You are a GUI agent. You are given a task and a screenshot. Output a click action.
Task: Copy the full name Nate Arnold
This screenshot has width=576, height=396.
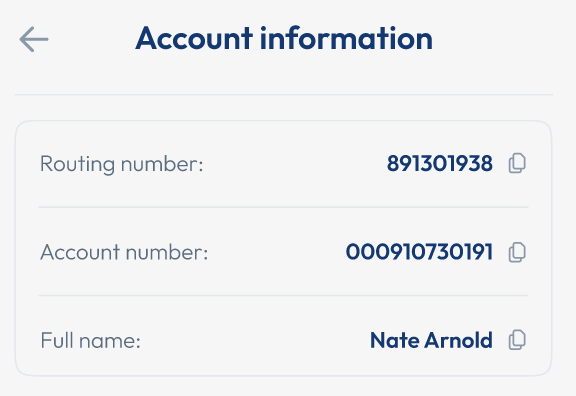(517, 340)
